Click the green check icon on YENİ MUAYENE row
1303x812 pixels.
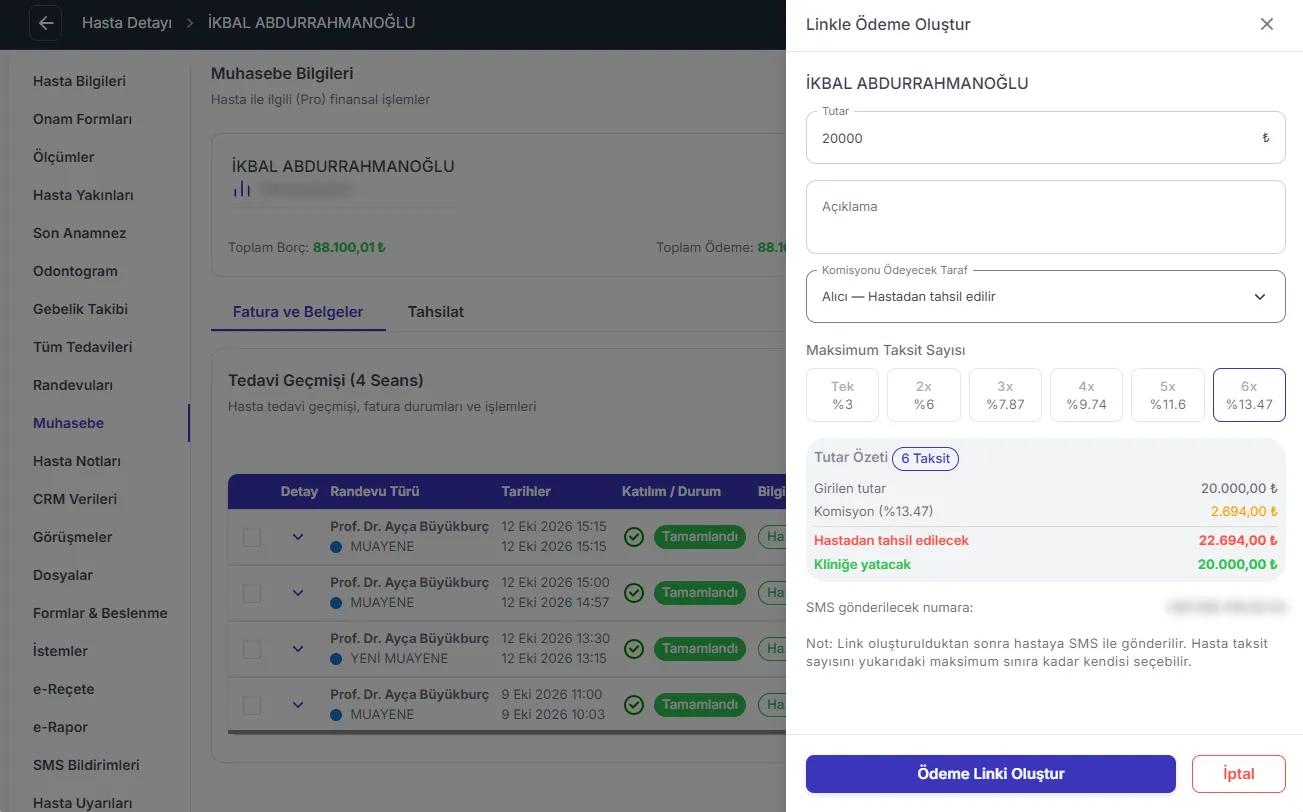coord(633,649)
